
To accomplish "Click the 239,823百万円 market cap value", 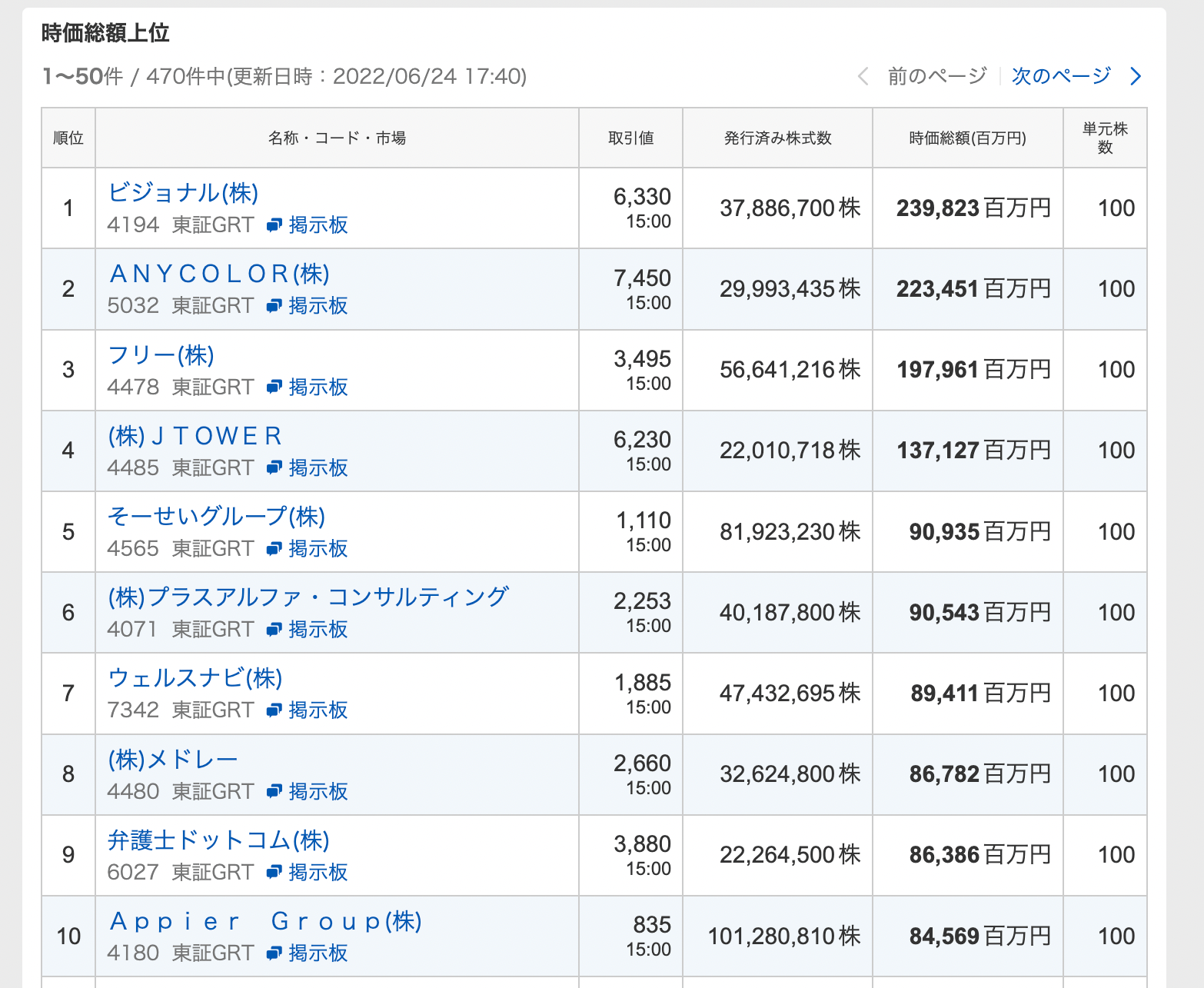I will point(973,208).
